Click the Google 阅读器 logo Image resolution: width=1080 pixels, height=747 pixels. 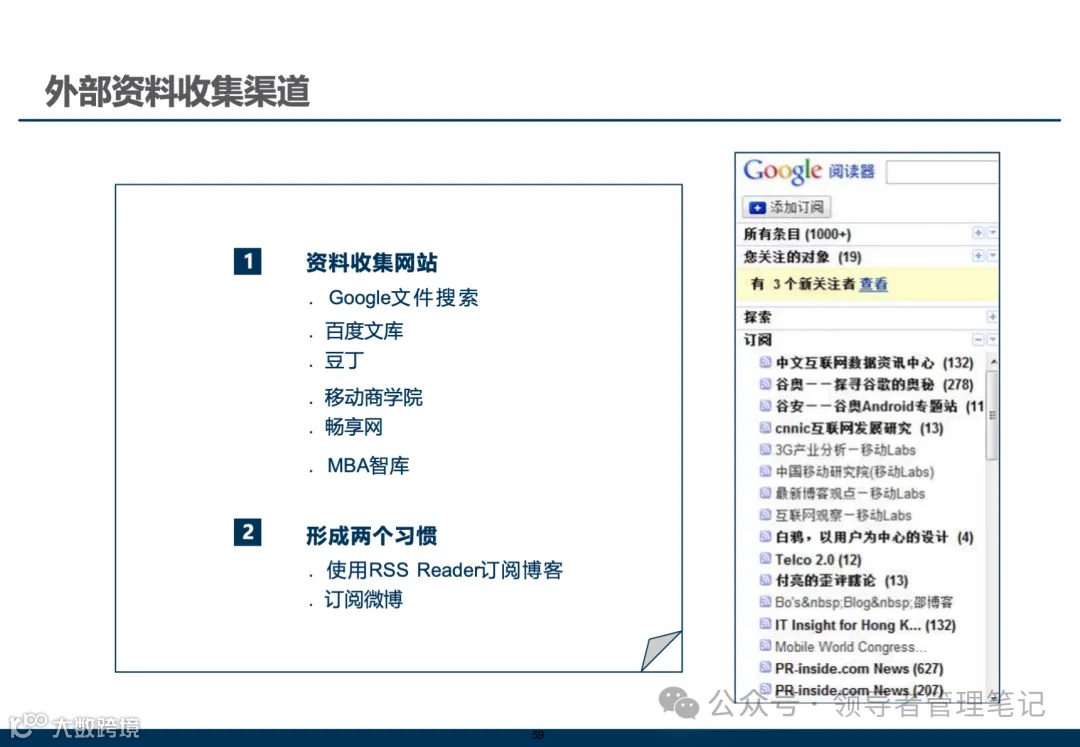pos(783,171)
